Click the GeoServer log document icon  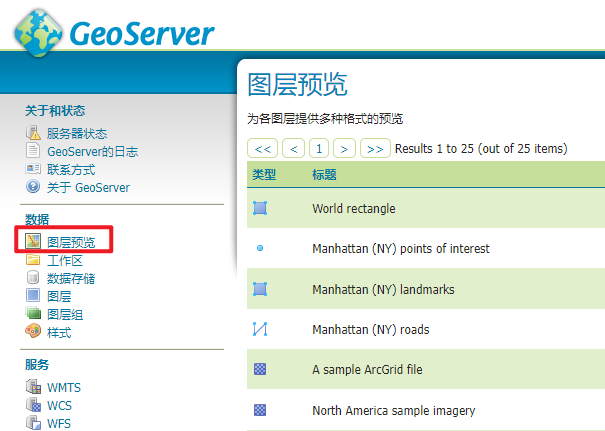(33, 150)
